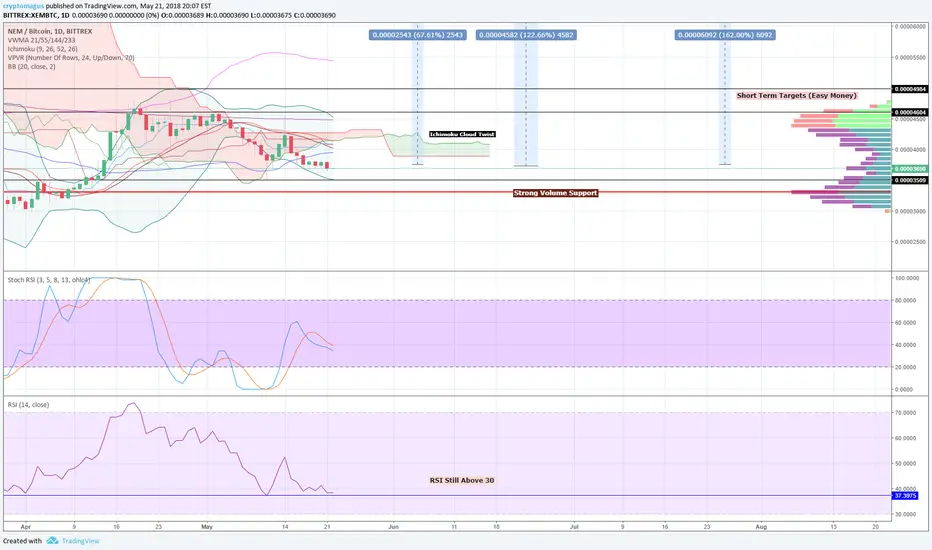
Task: Select the Ichimoku Cloud Twist annotation
Action: [x=462, y=134]
